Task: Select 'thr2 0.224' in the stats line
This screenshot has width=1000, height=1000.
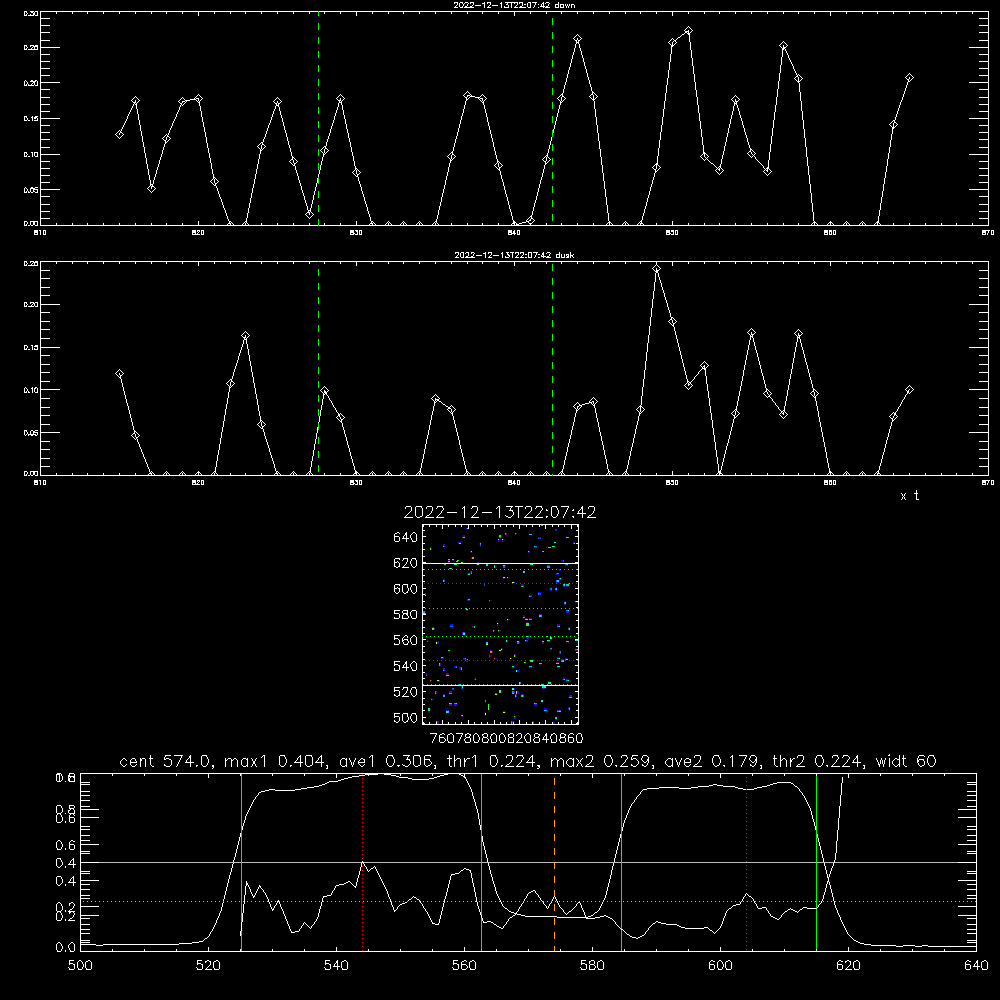Action: (x=818, y=761)
